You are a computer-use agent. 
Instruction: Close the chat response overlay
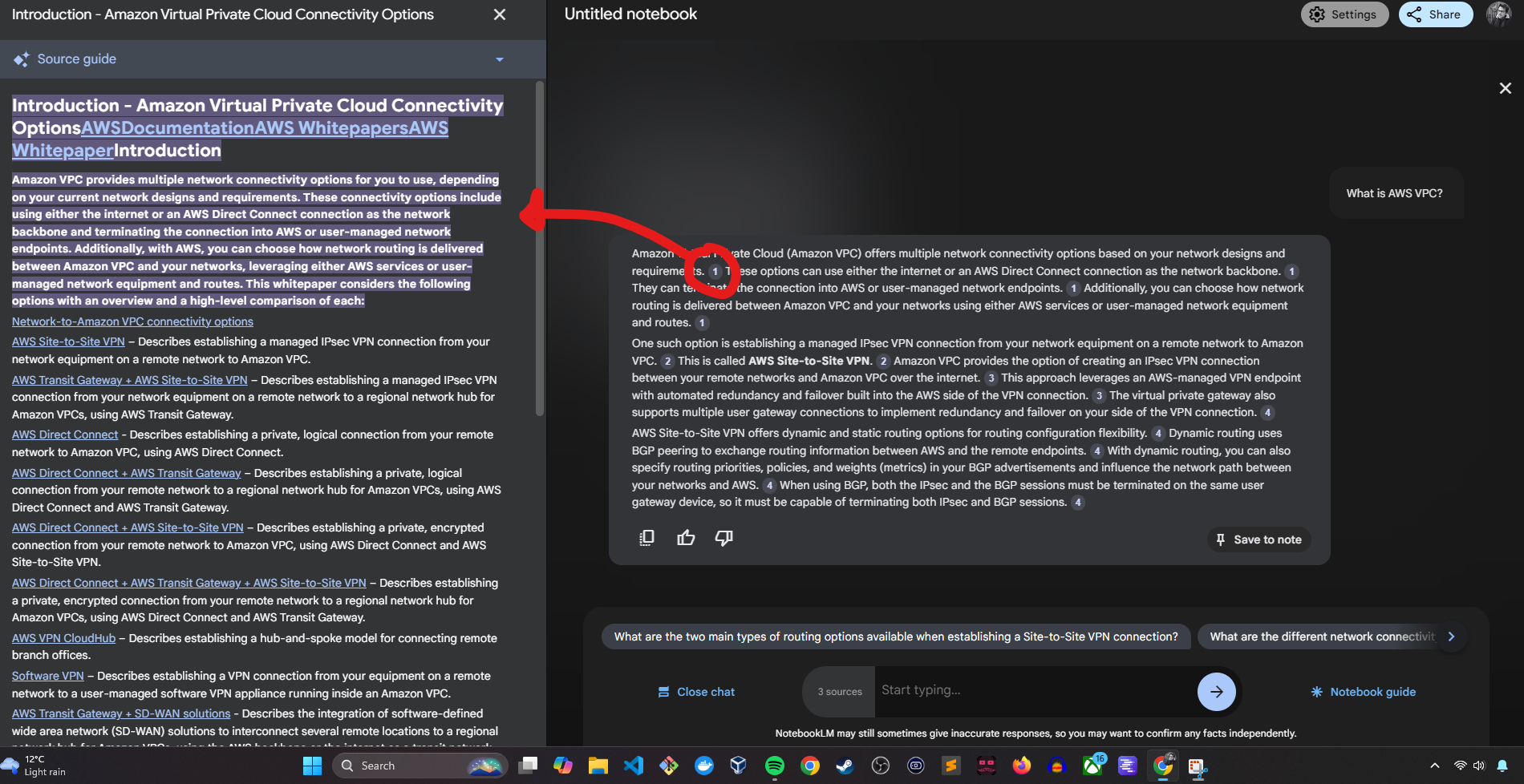(1505, 88)
